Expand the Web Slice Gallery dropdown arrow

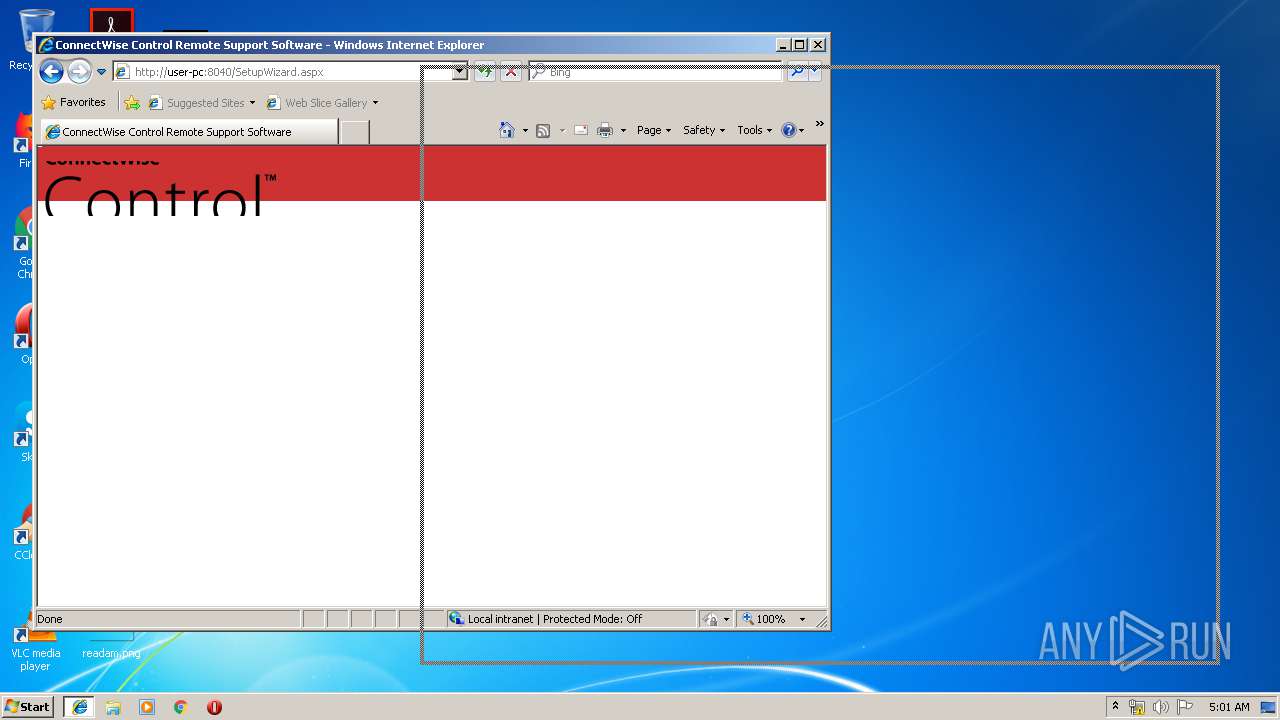click(375, 103)
